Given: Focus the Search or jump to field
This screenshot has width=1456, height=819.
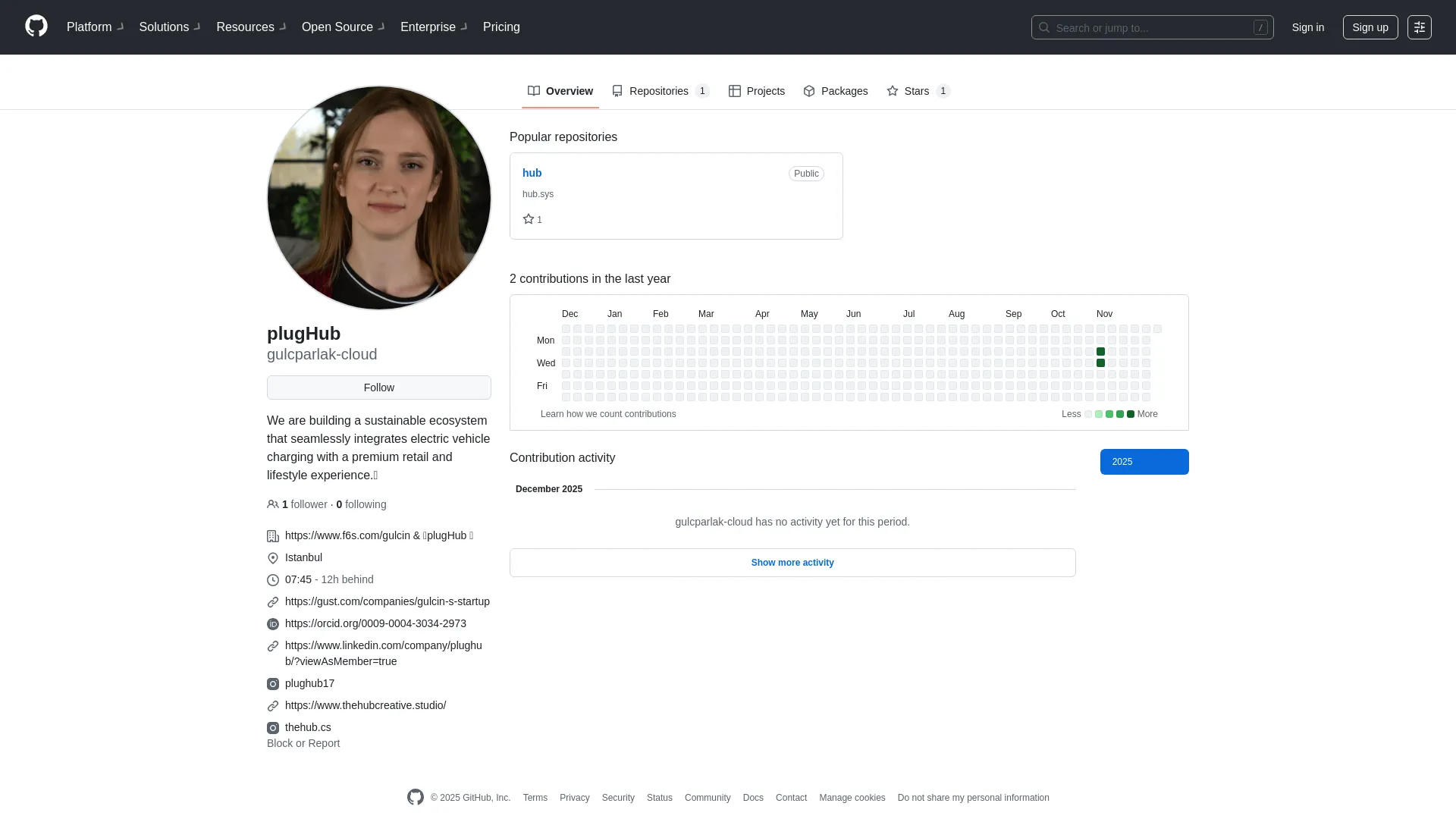Looking at the screenshot, I should pos(1152,27).
